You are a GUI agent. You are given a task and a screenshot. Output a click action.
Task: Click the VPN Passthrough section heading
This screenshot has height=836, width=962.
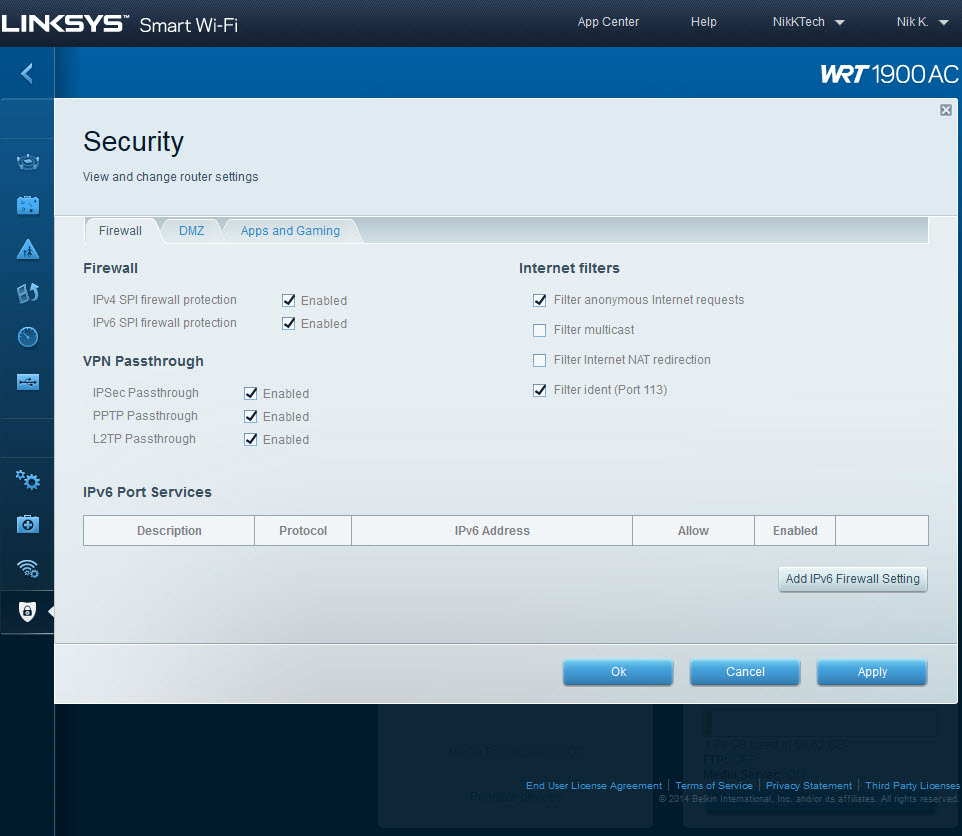(x=143, y=361)
